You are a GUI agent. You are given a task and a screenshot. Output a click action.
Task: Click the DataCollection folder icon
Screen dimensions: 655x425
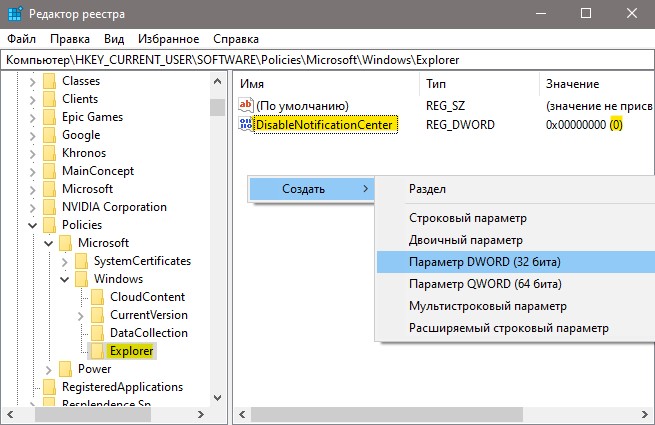pos(97,333)
